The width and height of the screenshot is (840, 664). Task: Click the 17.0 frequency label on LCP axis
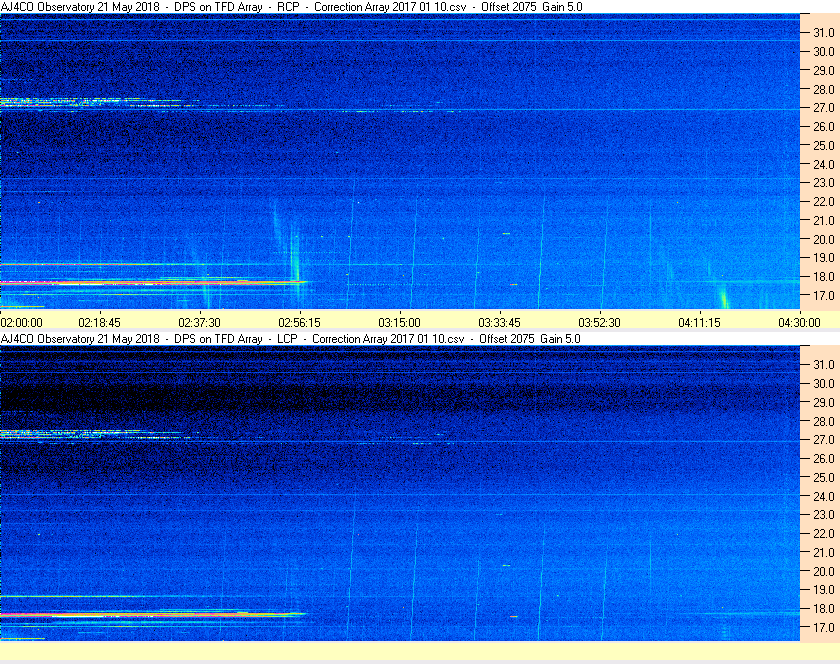coord(824,627)
